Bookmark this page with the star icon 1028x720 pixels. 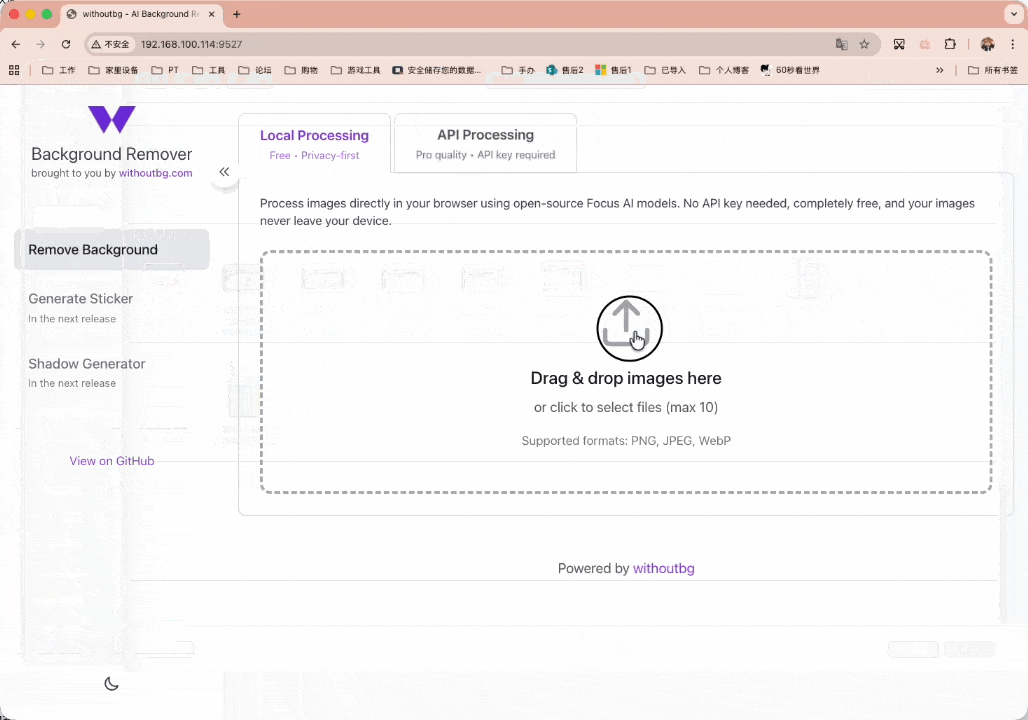[x=864, y=44]
